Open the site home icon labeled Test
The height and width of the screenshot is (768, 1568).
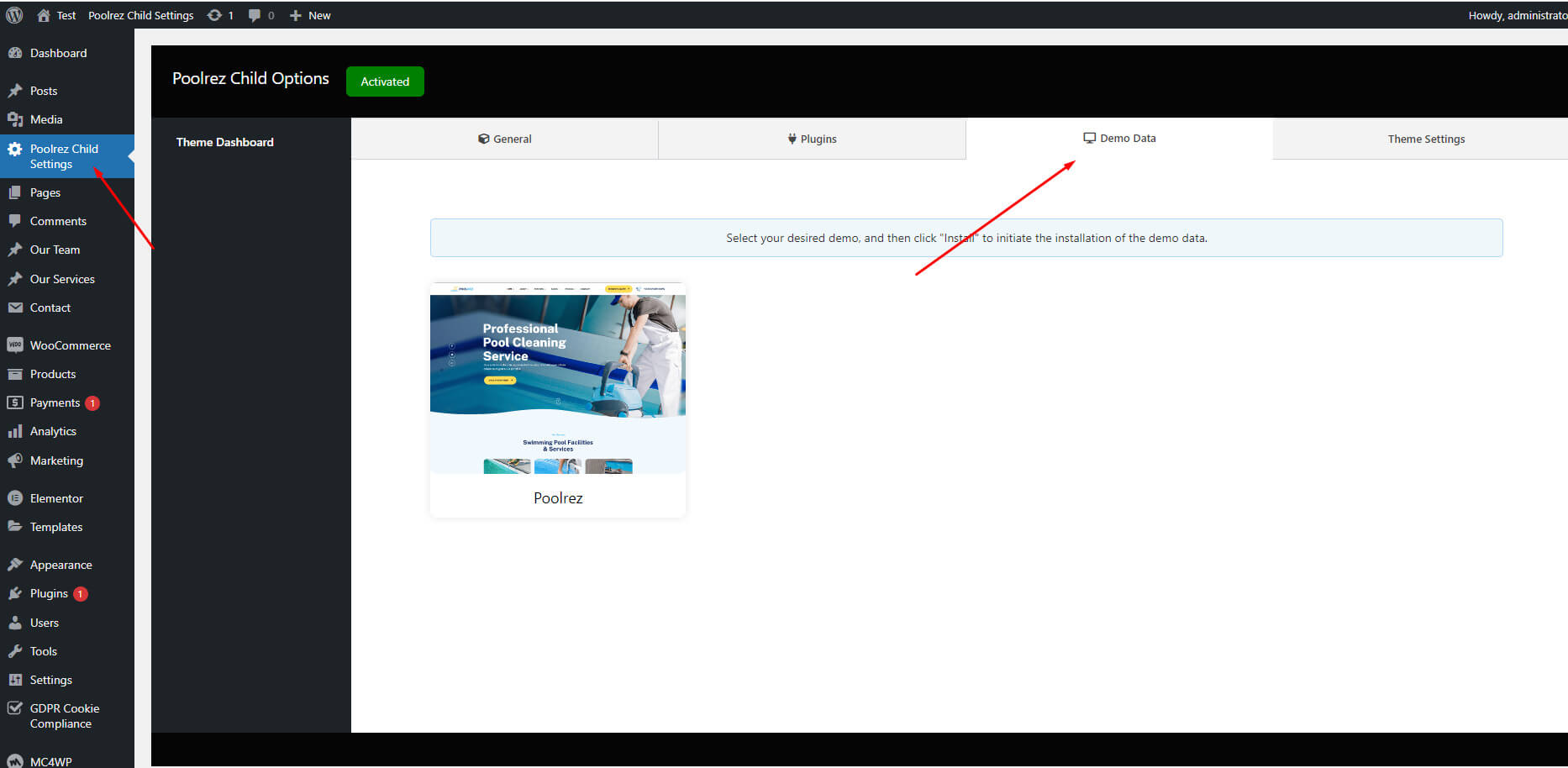44,15
